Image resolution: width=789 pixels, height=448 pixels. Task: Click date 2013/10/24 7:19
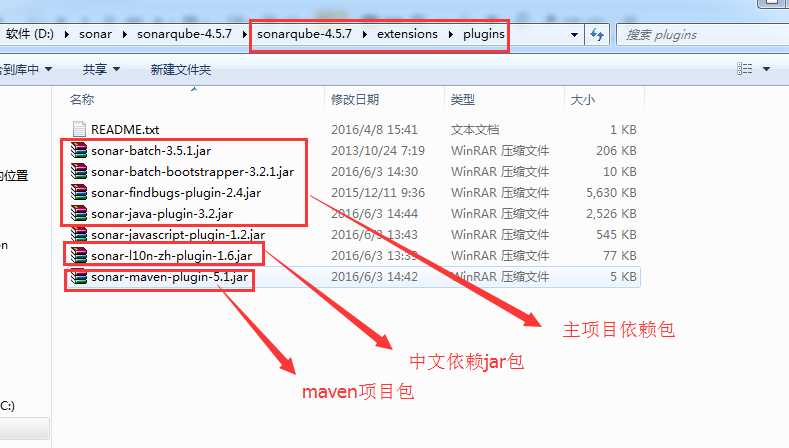coord(378,151)
